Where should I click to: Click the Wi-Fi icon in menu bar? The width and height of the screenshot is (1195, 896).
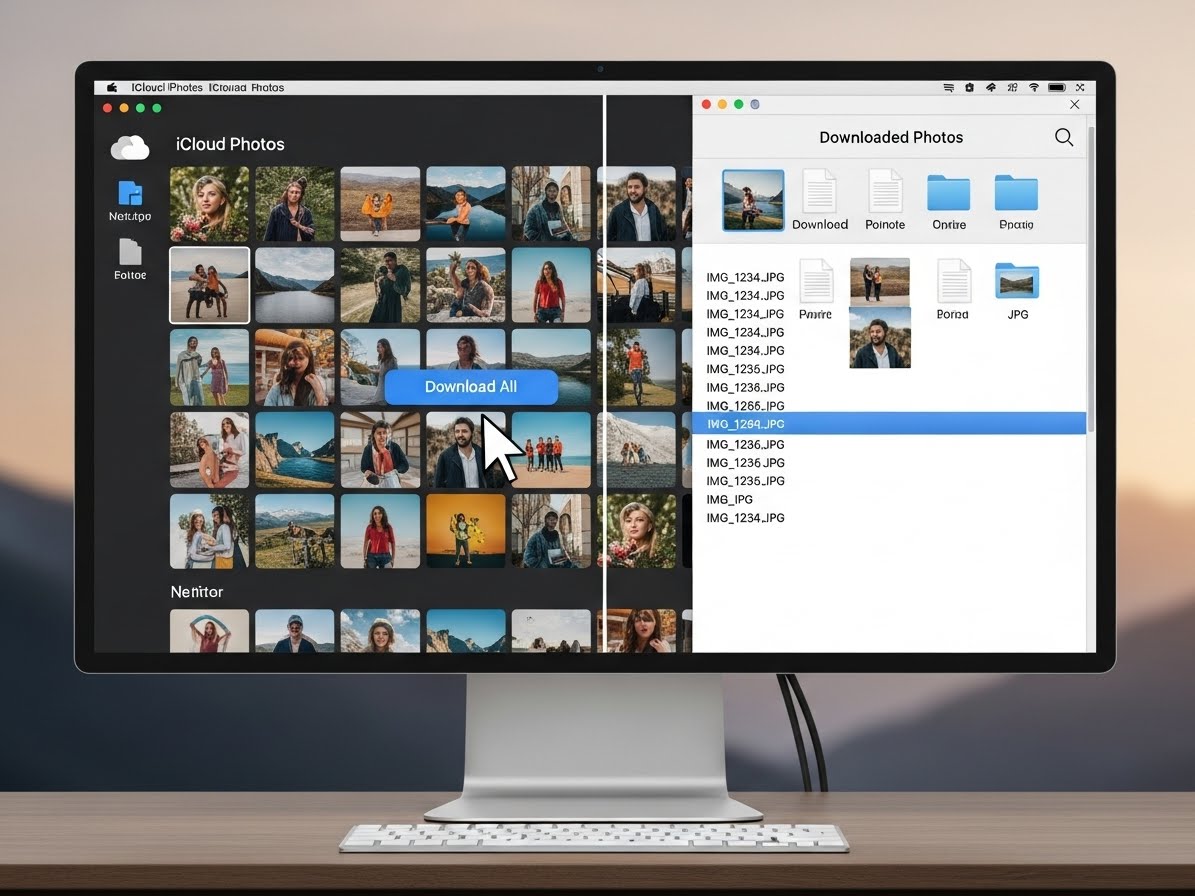point(1034,88)
